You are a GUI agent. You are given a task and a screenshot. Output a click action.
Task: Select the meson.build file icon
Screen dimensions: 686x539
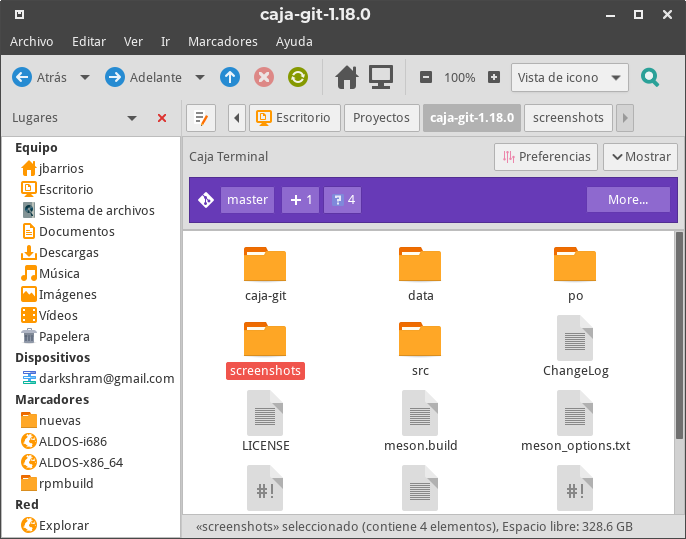coord(420,413)
